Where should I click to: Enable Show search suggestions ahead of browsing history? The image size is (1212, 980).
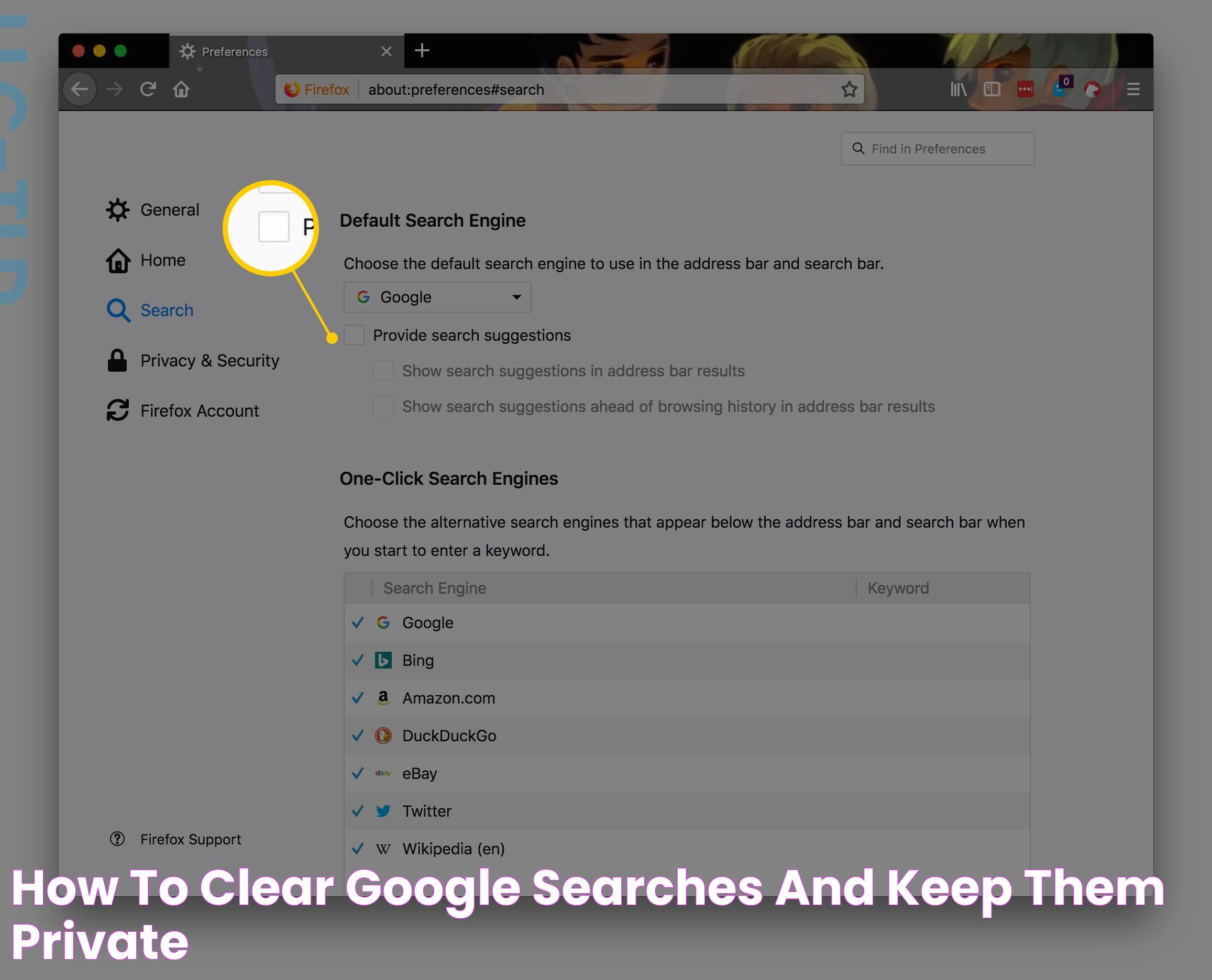coord(384,406)
